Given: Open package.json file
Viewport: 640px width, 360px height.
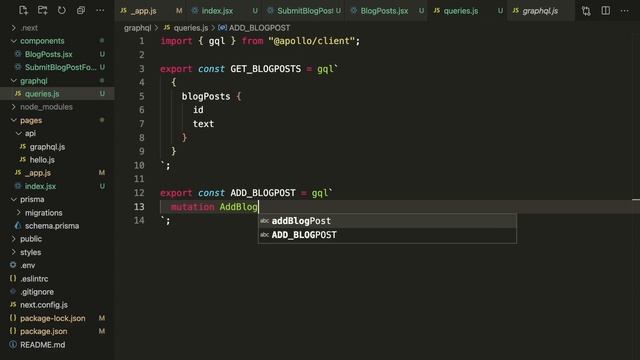Looking at the screenshot, I should click(x=57, y=331).
